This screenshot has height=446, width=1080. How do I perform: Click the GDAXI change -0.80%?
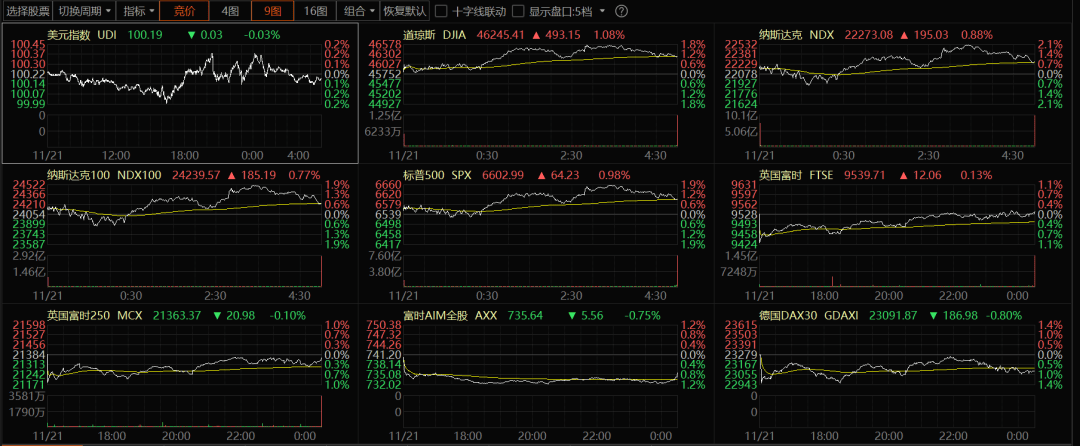1002,315
